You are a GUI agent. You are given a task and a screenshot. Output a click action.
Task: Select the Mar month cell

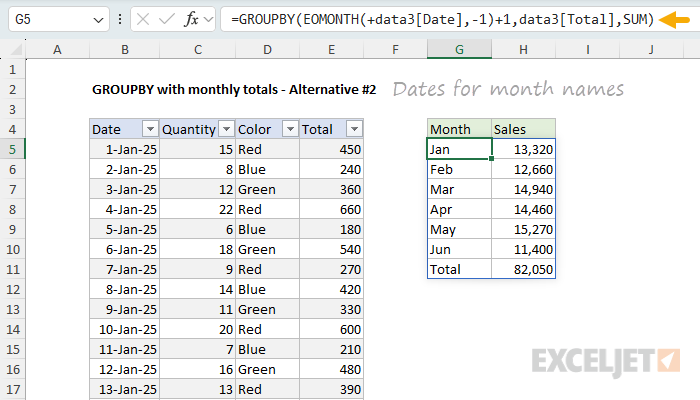pos(459,189)
